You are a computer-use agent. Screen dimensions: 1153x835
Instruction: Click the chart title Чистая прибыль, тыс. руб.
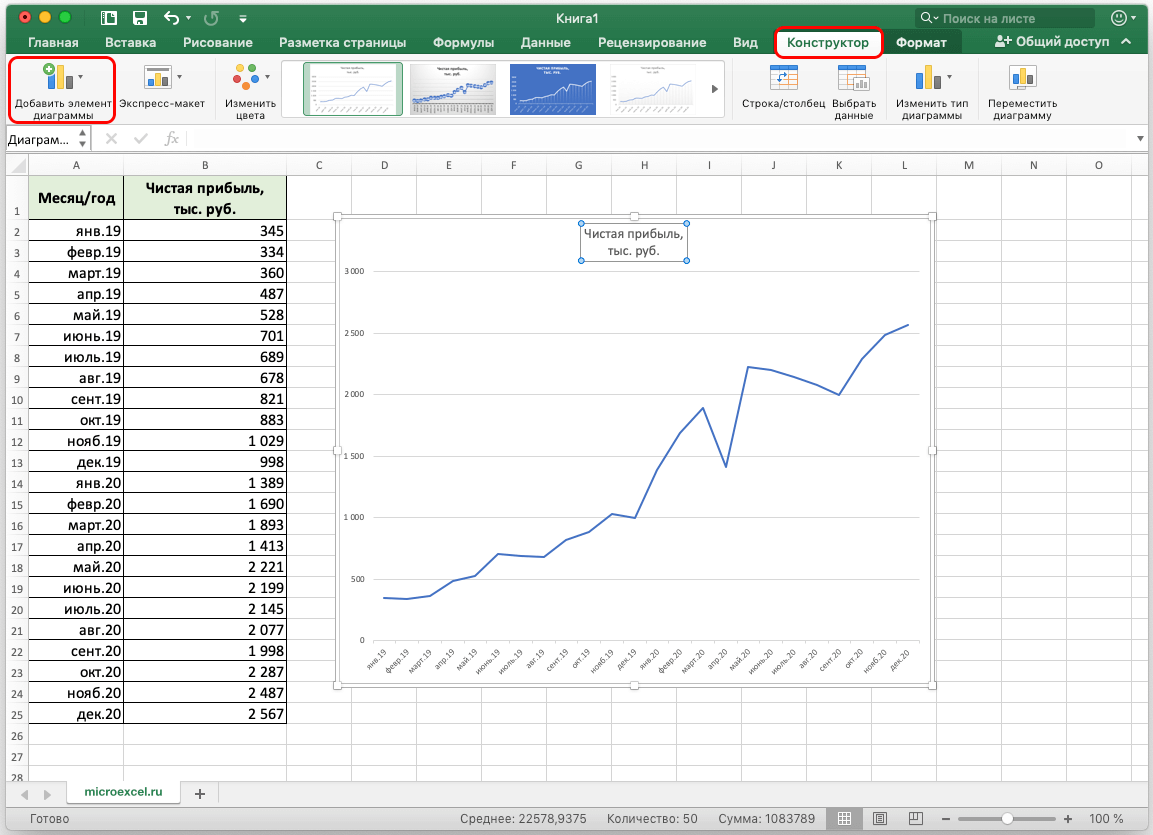(634, 242)
